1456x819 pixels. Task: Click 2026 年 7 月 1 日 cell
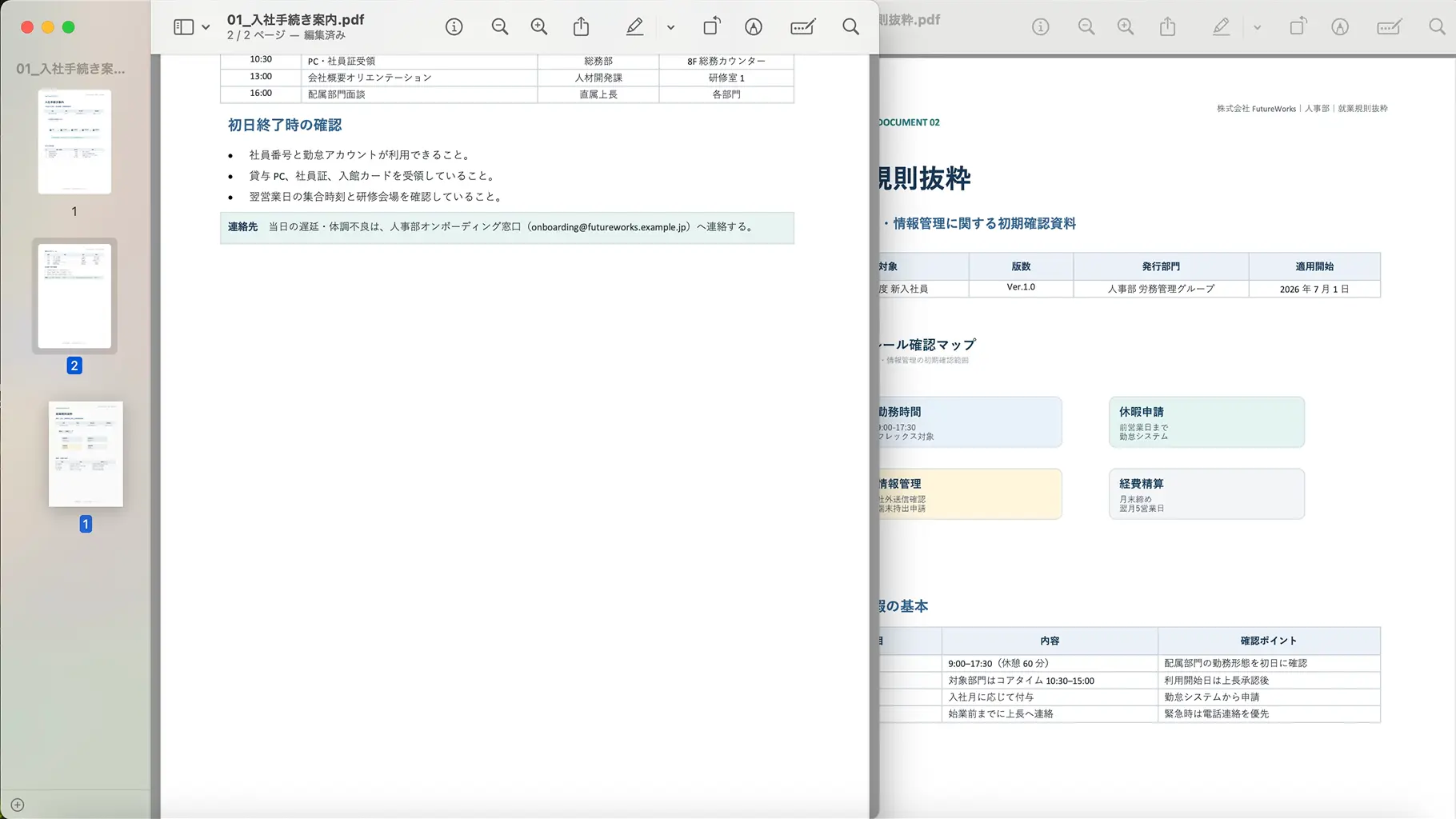pos(1314,289)
